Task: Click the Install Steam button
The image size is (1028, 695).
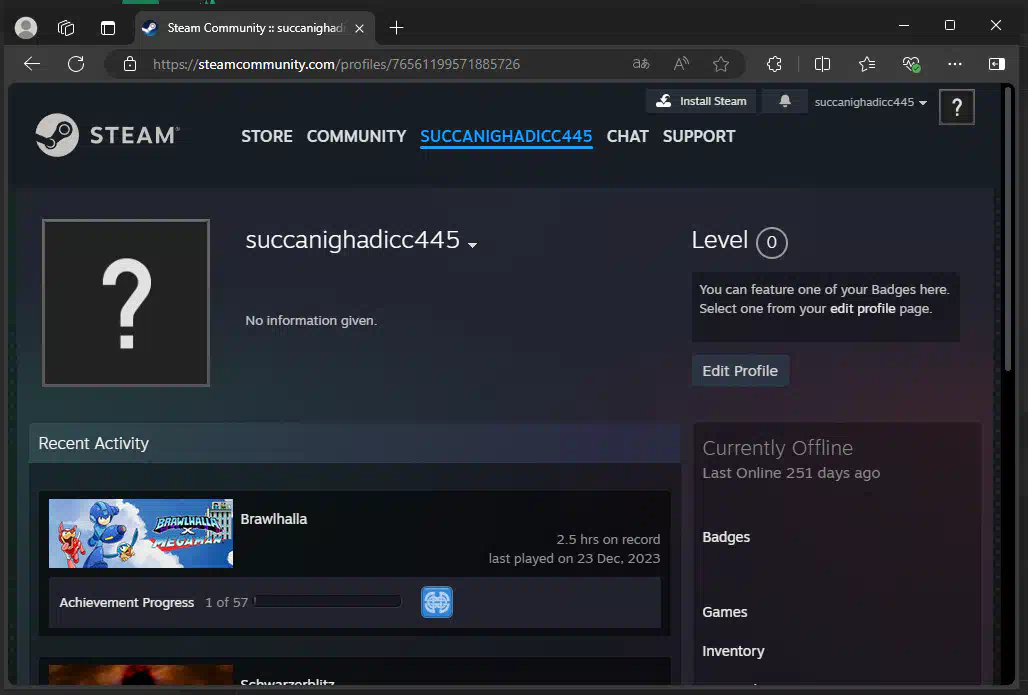Action: [x=701, y=101]
